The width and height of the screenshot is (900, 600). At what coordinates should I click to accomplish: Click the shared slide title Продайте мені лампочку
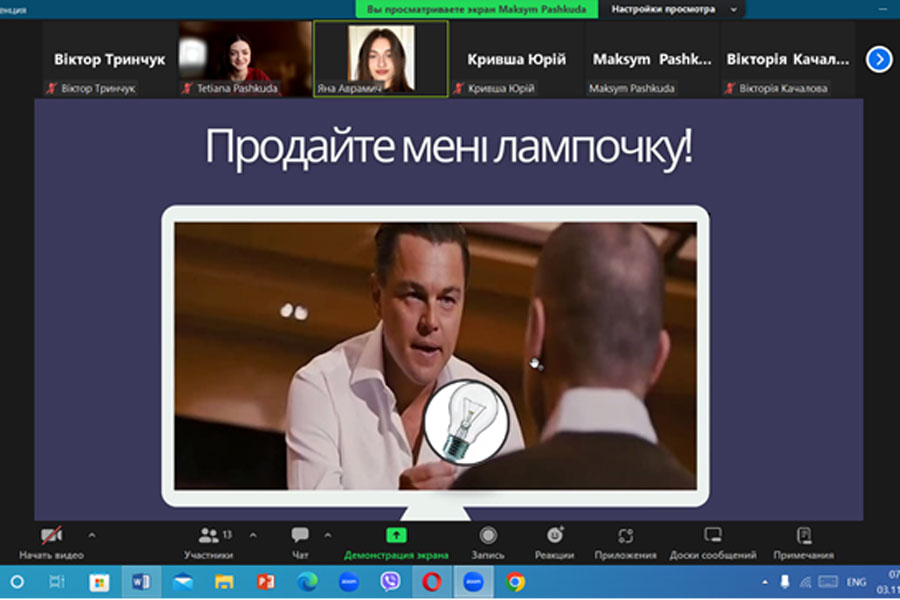[x=449, y=147]
